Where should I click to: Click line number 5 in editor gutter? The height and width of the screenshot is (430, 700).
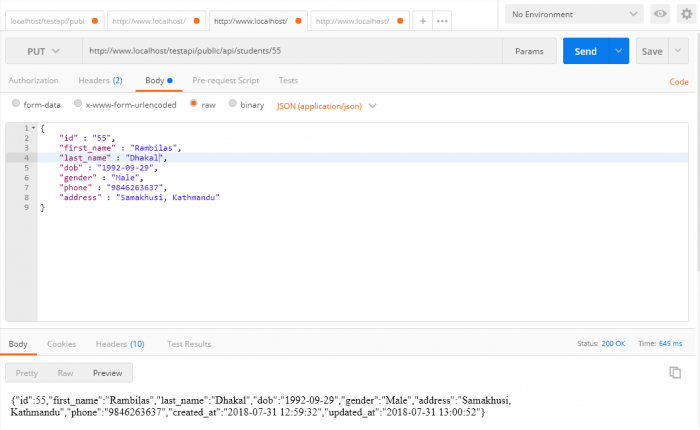pos(26,168)
